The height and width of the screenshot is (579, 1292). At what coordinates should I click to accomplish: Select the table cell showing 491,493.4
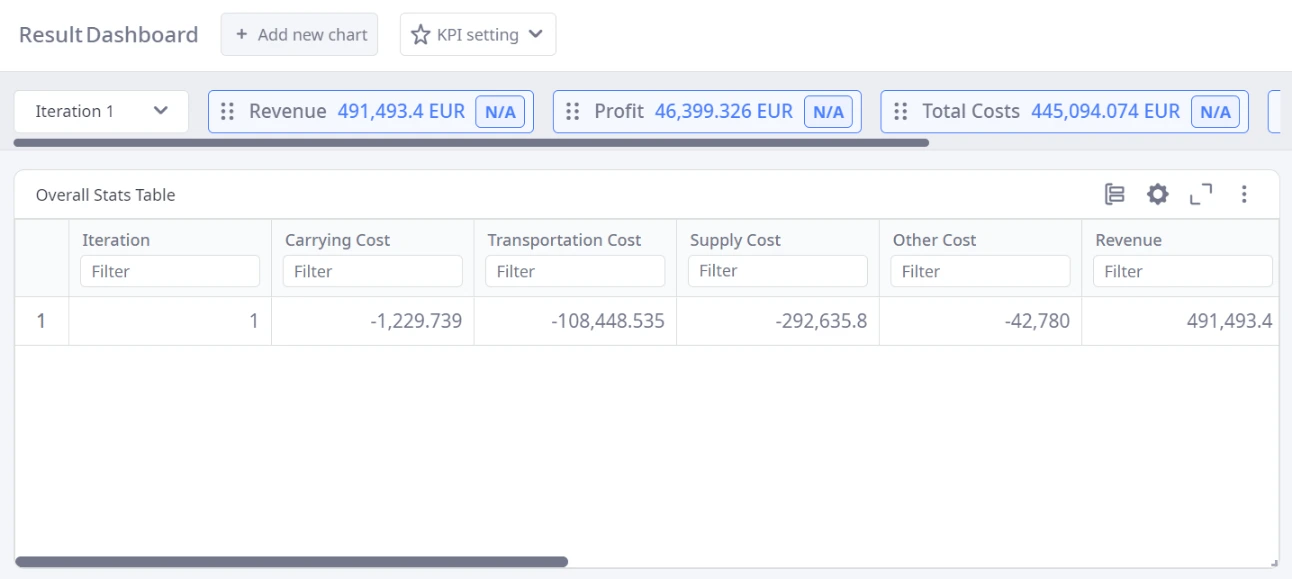[1180, 321]
